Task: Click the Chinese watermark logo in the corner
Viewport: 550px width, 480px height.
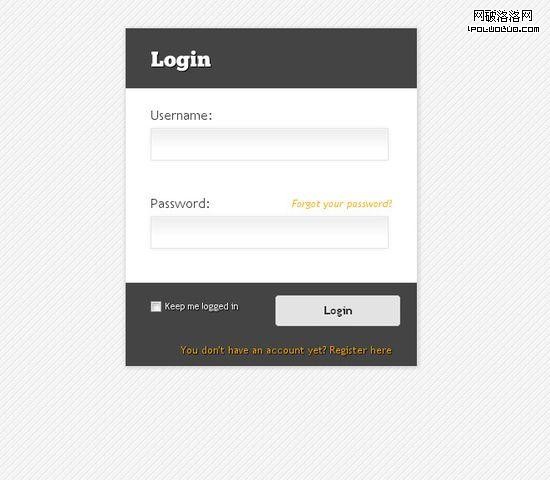Action: pos(503,16)
